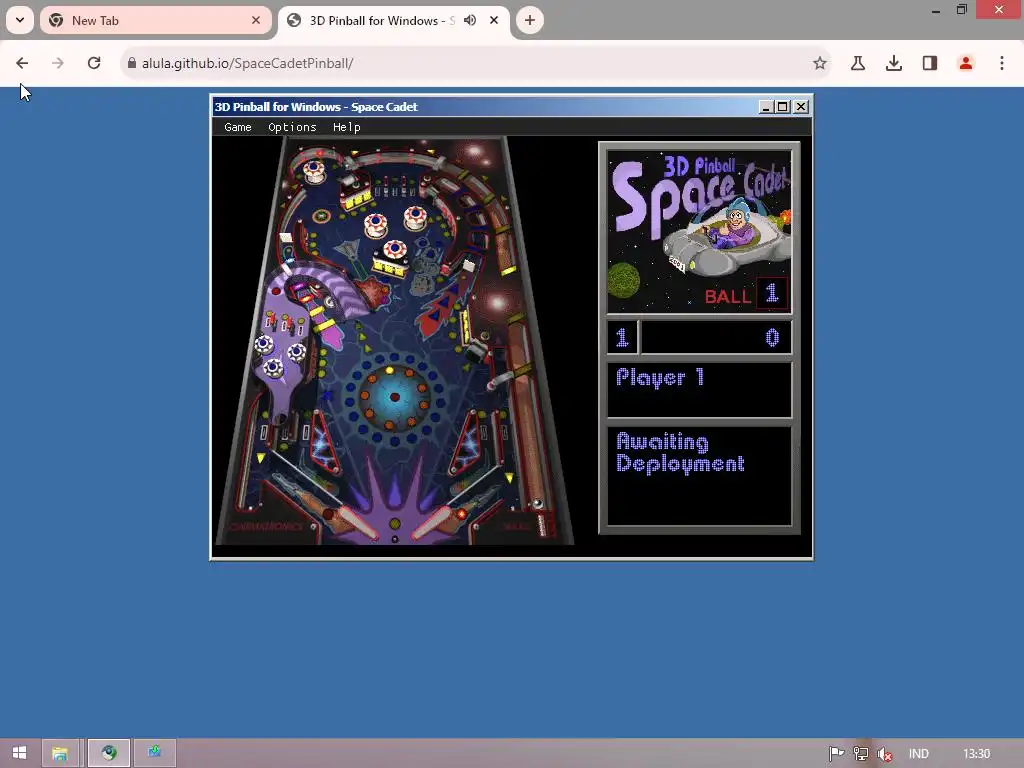This screenshot has width=1024, height=768.
Task: Maximize the 3D Pinball game window
Action: click(x=783, y=106)
